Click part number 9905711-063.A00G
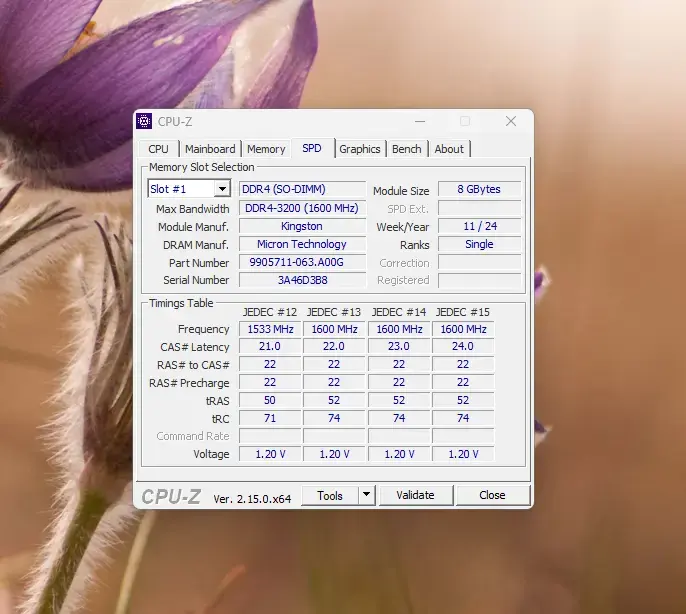The image size is (686, 614). [302, 262]
